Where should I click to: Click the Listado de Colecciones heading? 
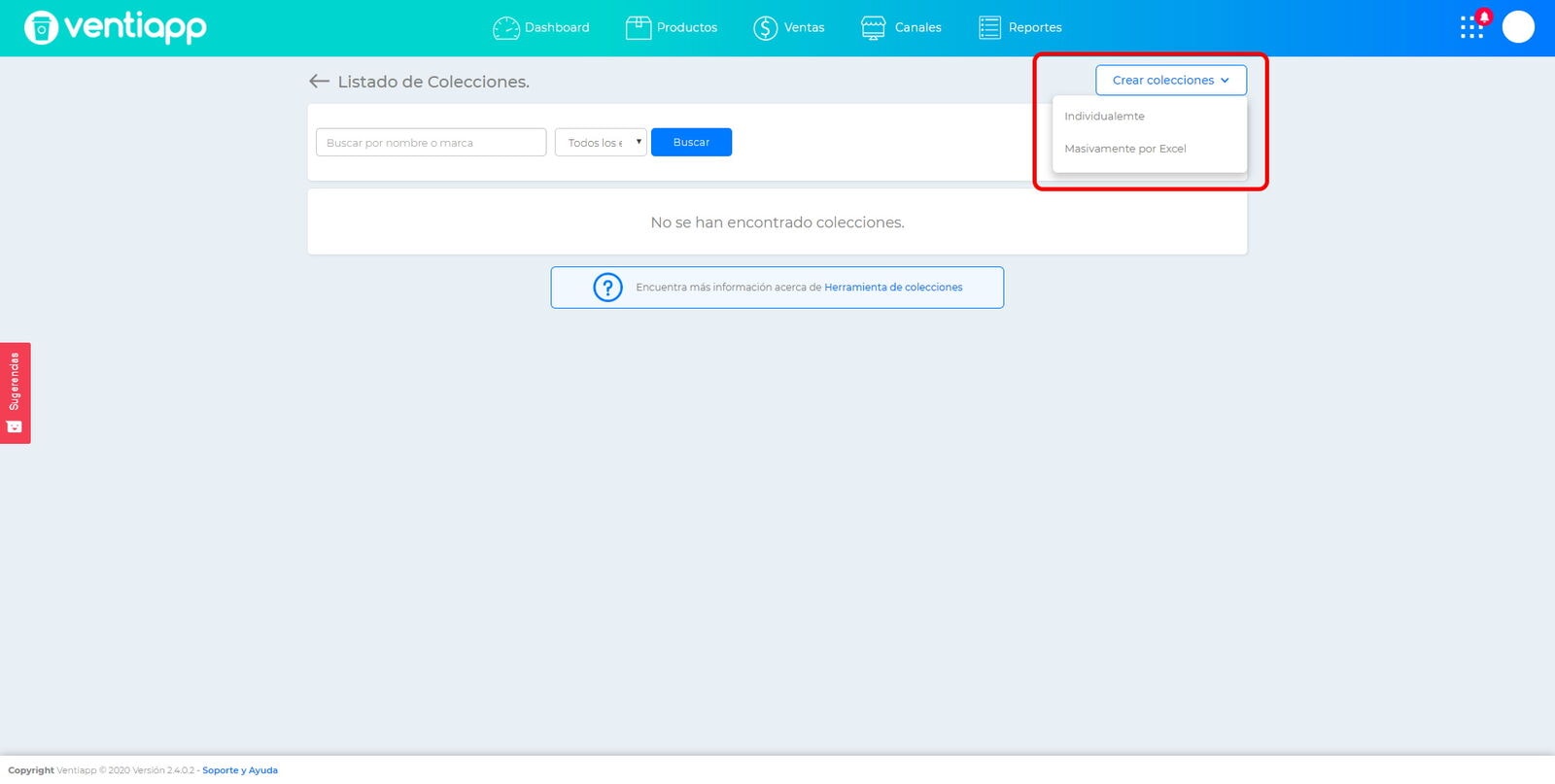[x=433, y=82]
